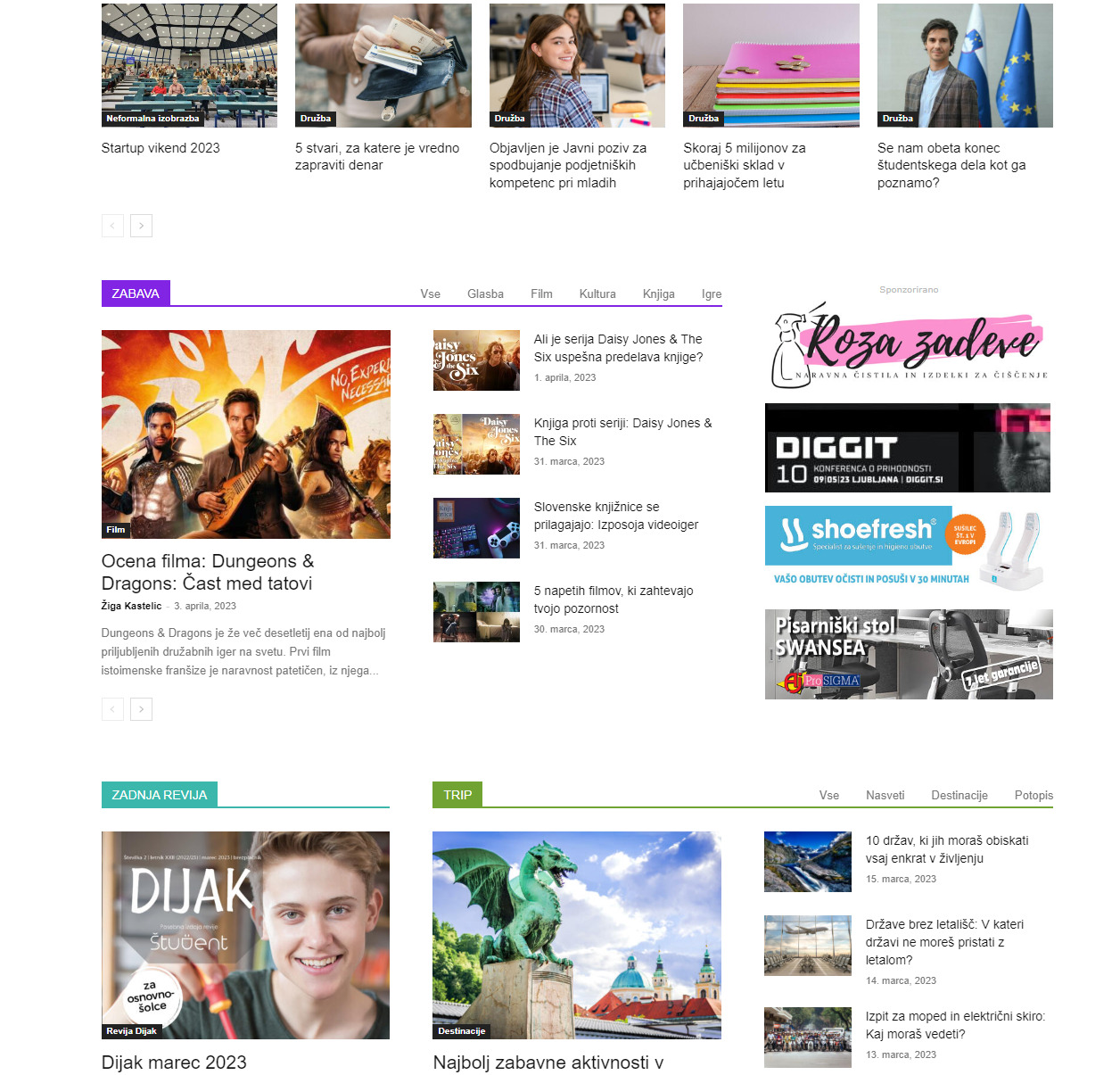The height and width of the screenshot is (1075, 1120).
Task: Select the Igre tab in Zabava
Action: pyautogui.click(x=712, y=294)
